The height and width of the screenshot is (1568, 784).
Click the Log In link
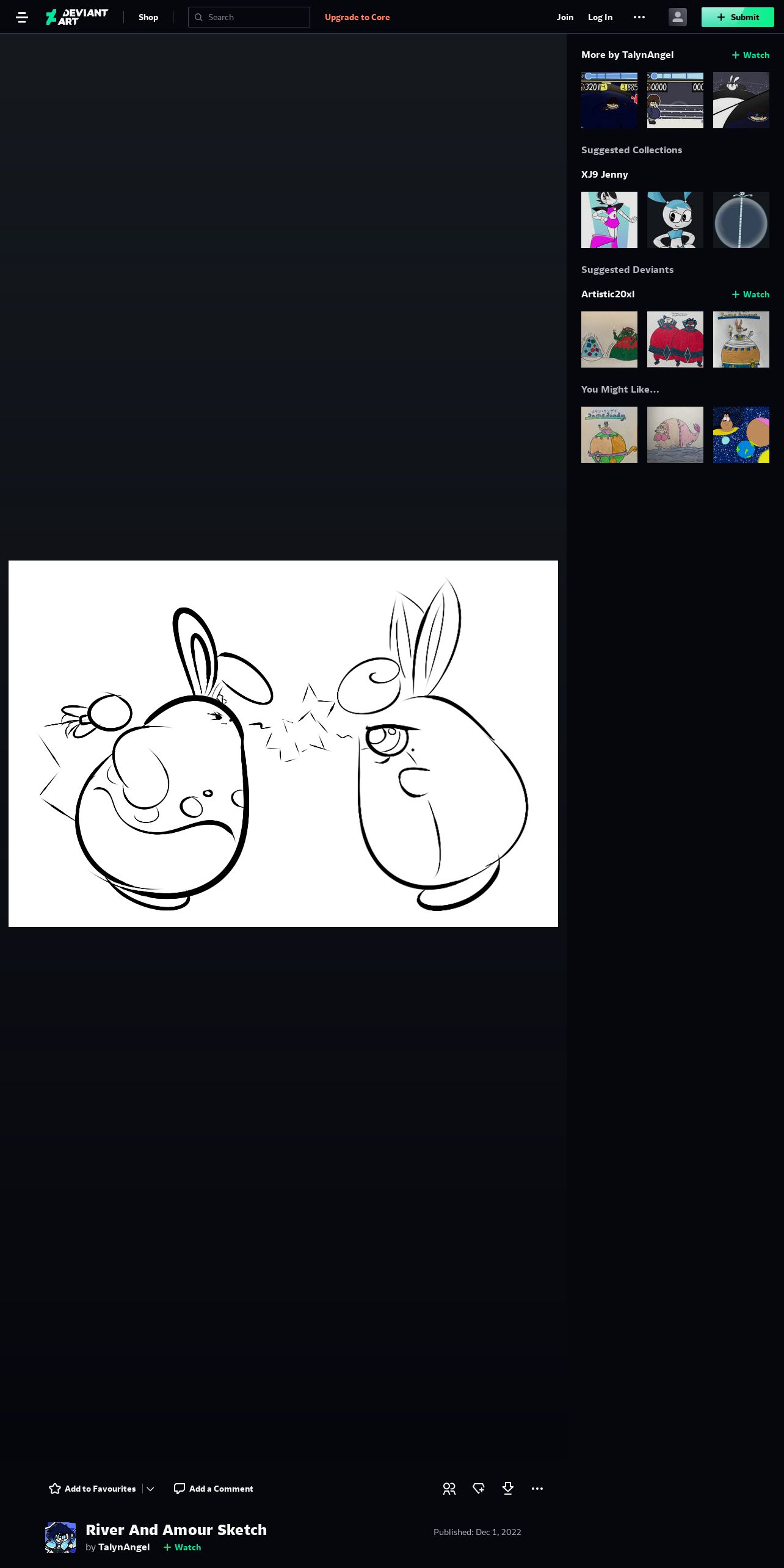[x=600, y=17]
